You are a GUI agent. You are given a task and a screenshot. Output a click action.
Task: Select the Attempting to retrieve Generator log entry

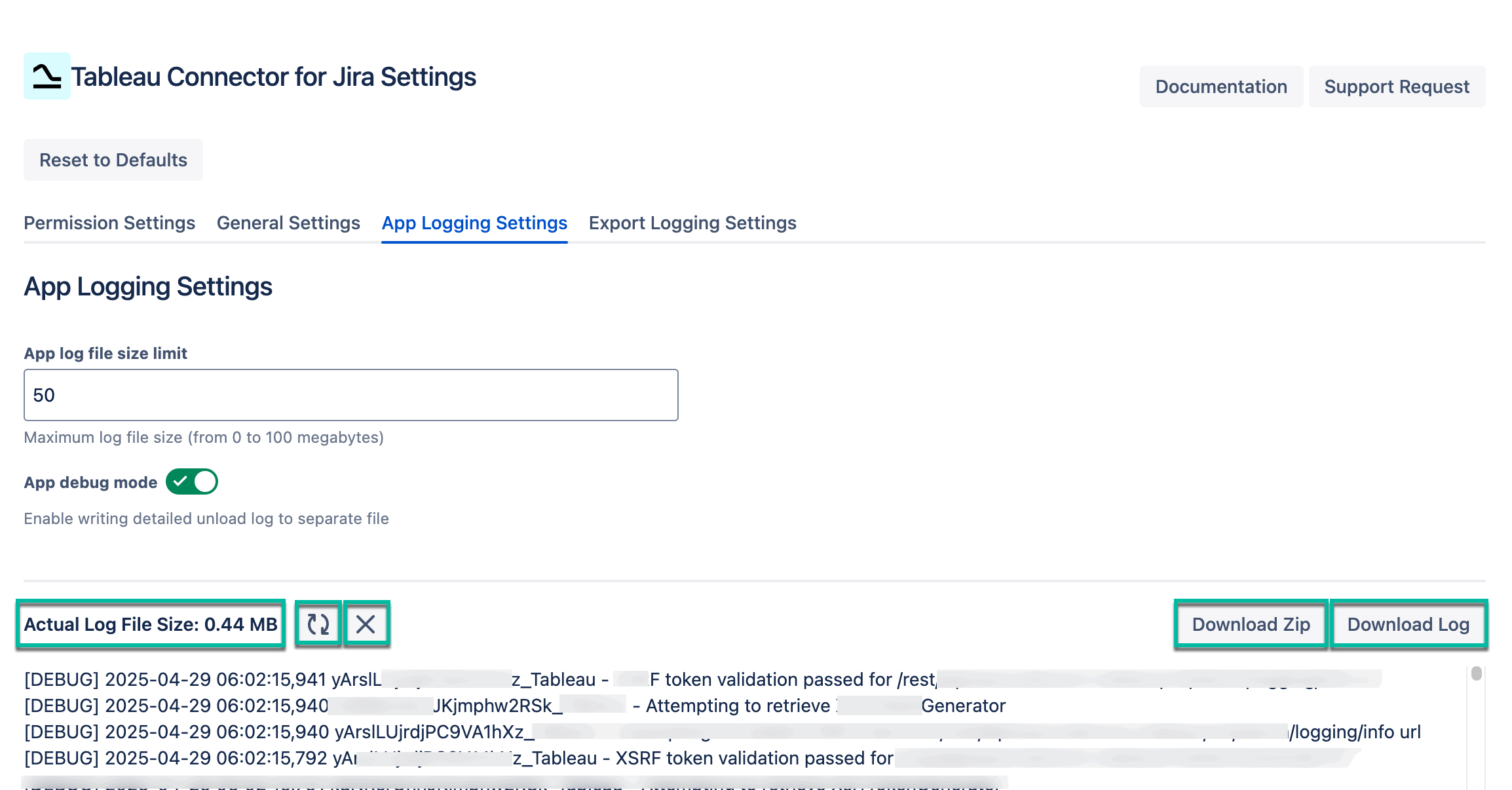tap(459, 705)
